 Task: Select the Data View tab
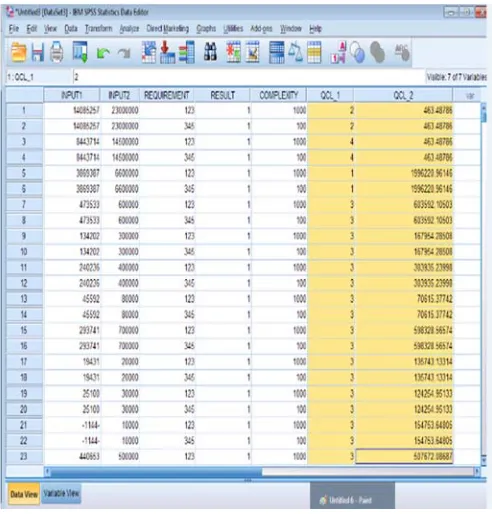24,494
